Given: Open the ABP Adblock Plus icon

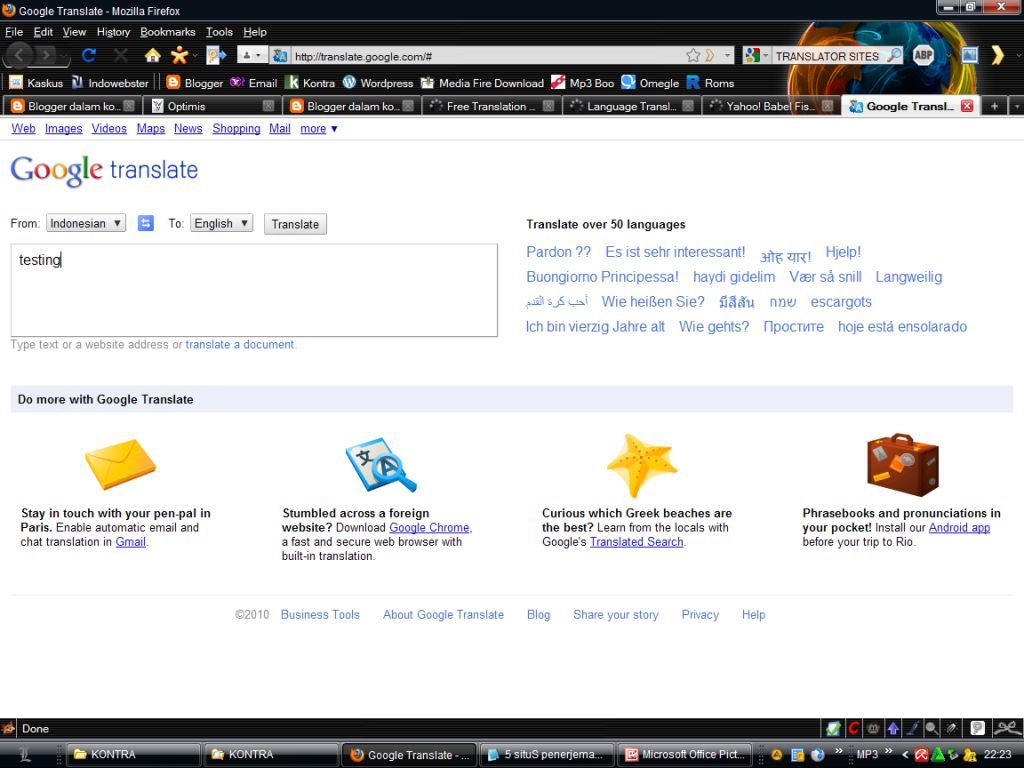Looking at the screenshot, I should tap(923, 56).
